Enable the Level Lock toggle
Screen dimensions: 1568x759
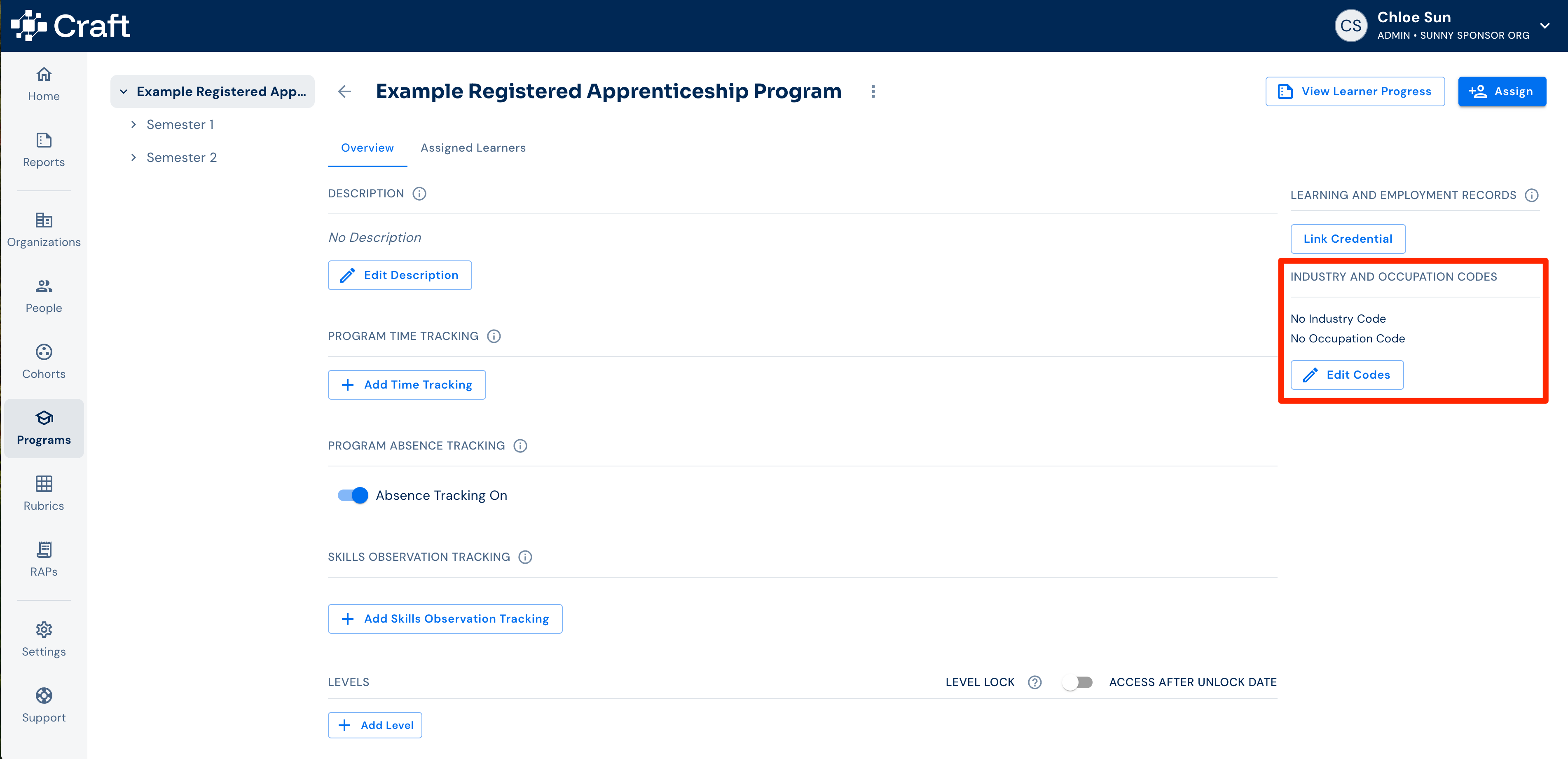click(x=1077, y=682)
